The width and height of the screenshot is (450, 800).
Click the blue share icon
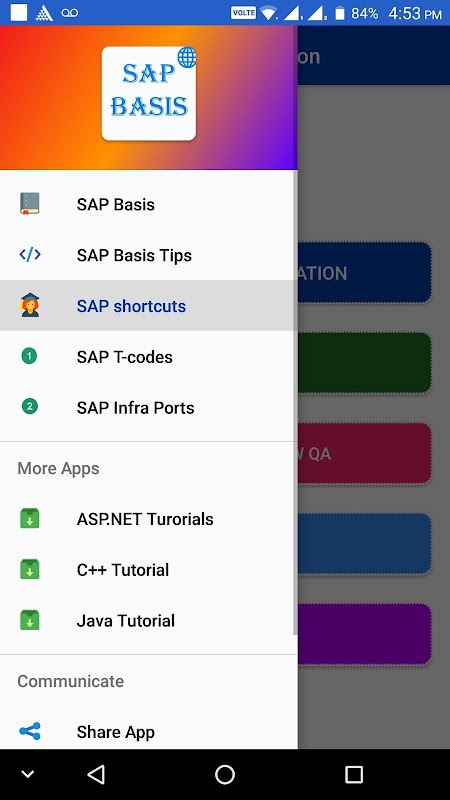(30, 732)
